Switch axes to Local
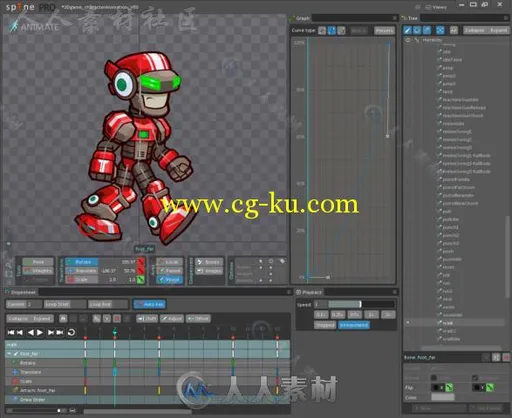 pos(170,262)
